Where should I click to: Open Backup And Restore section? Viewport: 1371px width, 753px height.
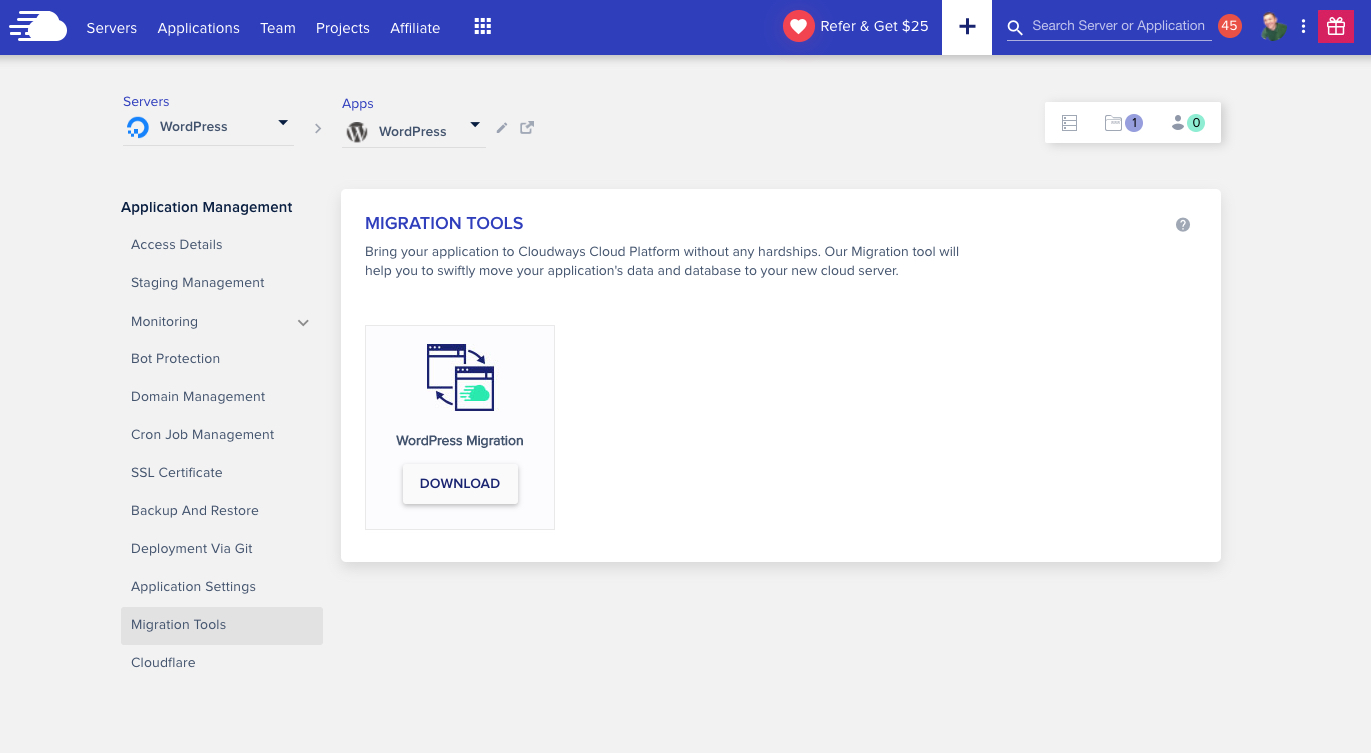194,511
